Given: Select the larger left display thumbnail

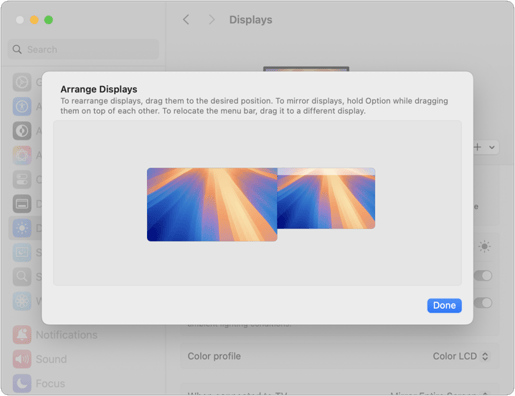Looking at the screenshot, I should pos(212,204).
